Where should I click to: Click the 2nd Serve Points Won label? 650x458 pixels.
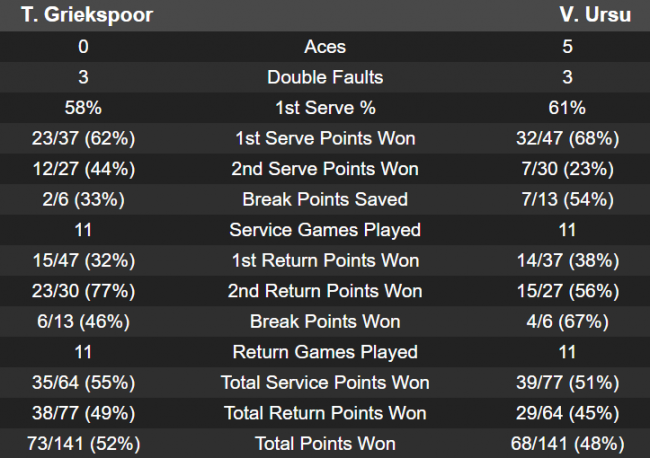tap(325, 169)
